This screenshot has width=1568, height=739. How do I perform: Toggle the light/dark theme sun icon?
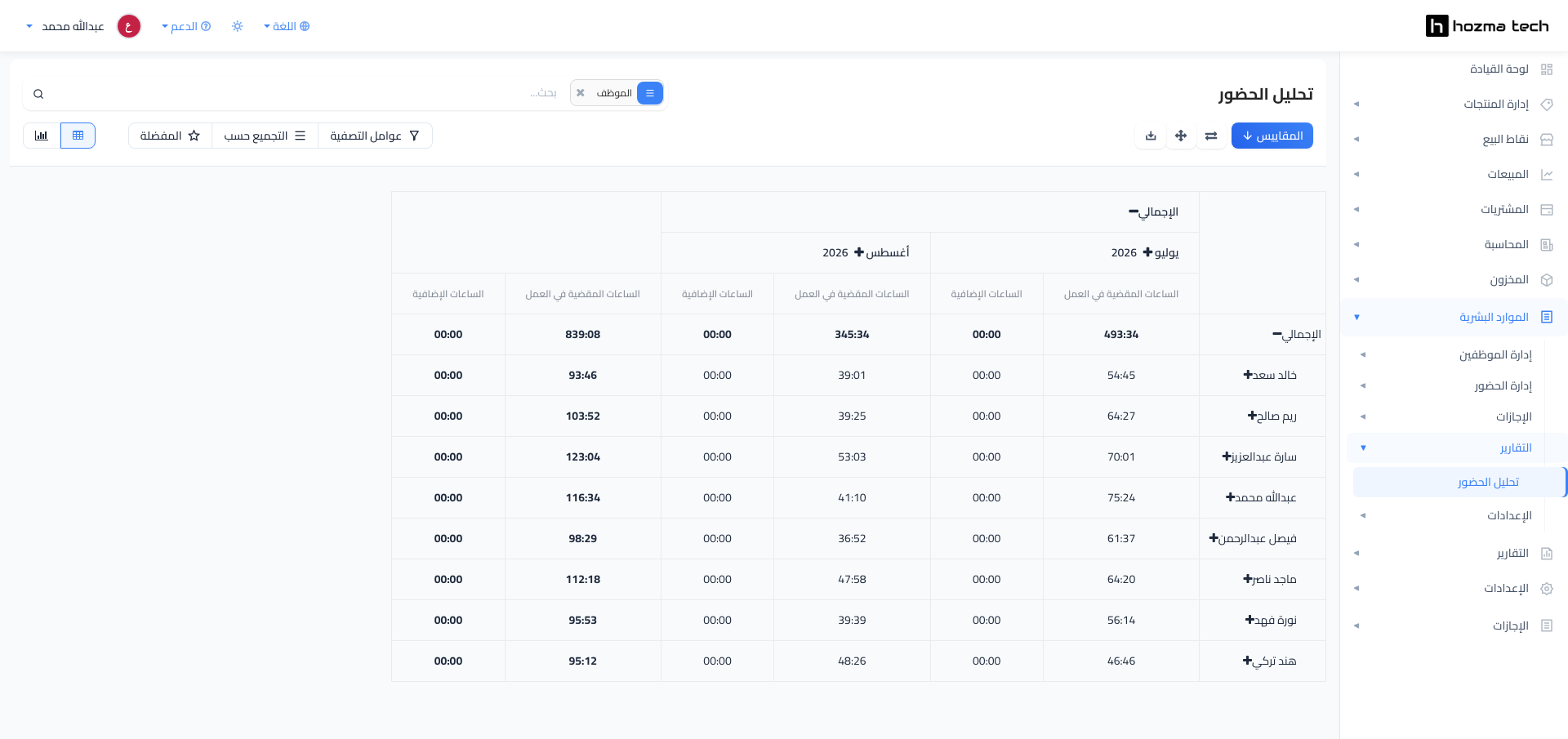(x=238, y=26)
